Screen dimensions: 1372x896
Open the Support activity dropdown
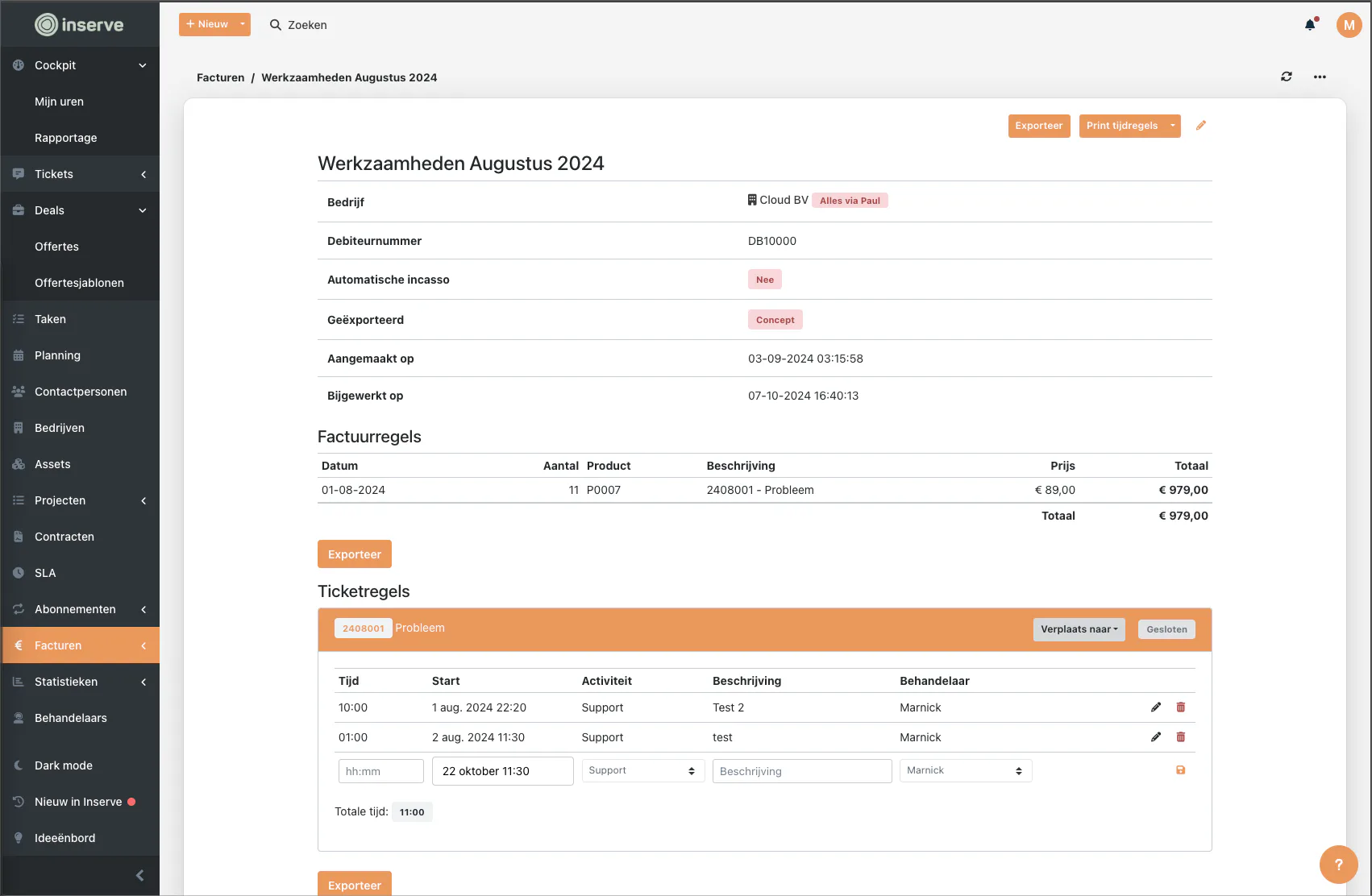pos(643,771)
